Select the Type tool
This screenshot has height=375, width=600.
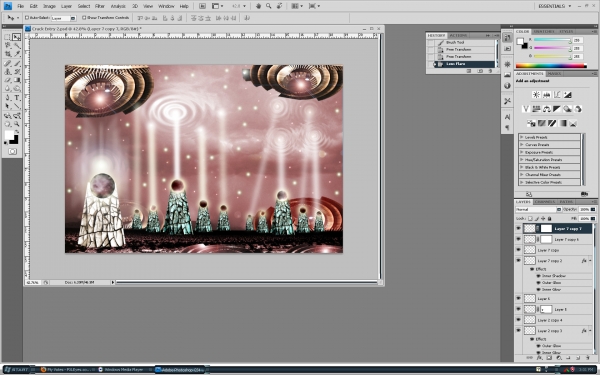16,98
